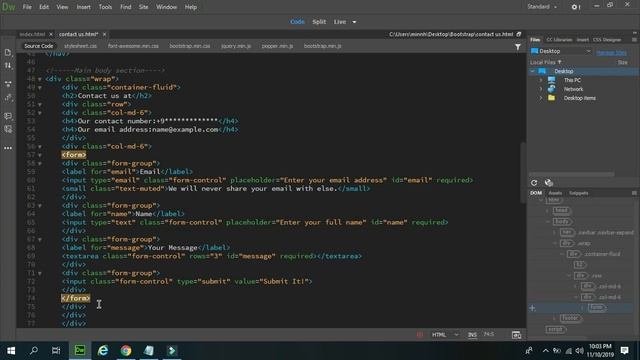Click the Dreamweaver taskbar icon

[80, 351]
